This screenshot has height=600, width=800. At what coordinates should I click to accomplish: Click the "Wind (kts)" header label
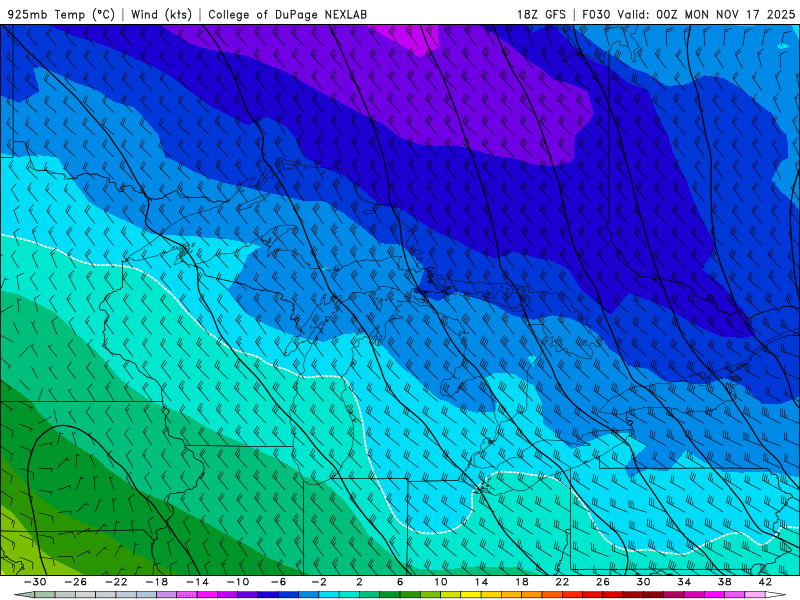(161, 14)
